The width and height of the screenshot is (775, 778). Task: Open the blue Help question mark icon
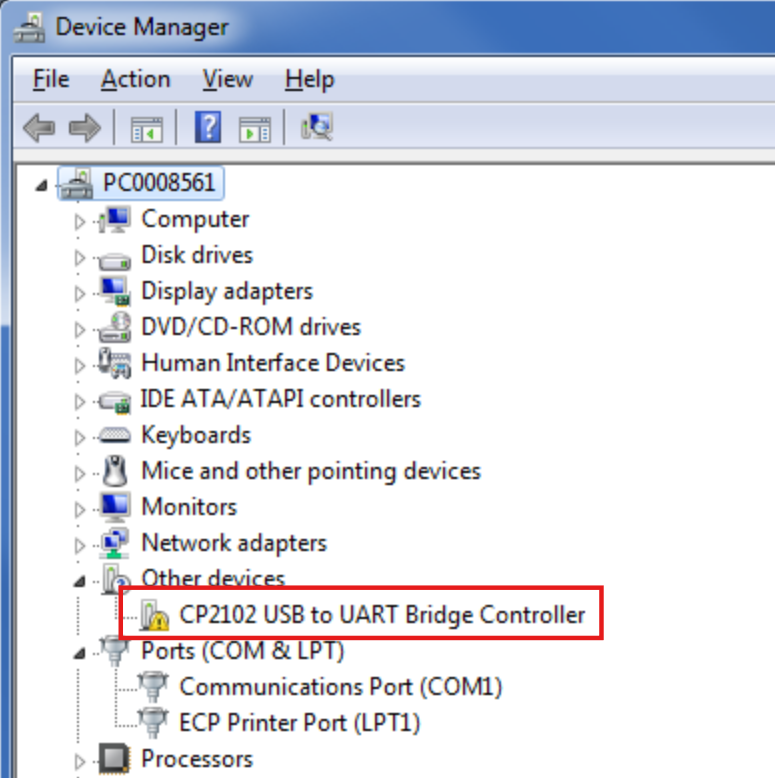[208, 128]
